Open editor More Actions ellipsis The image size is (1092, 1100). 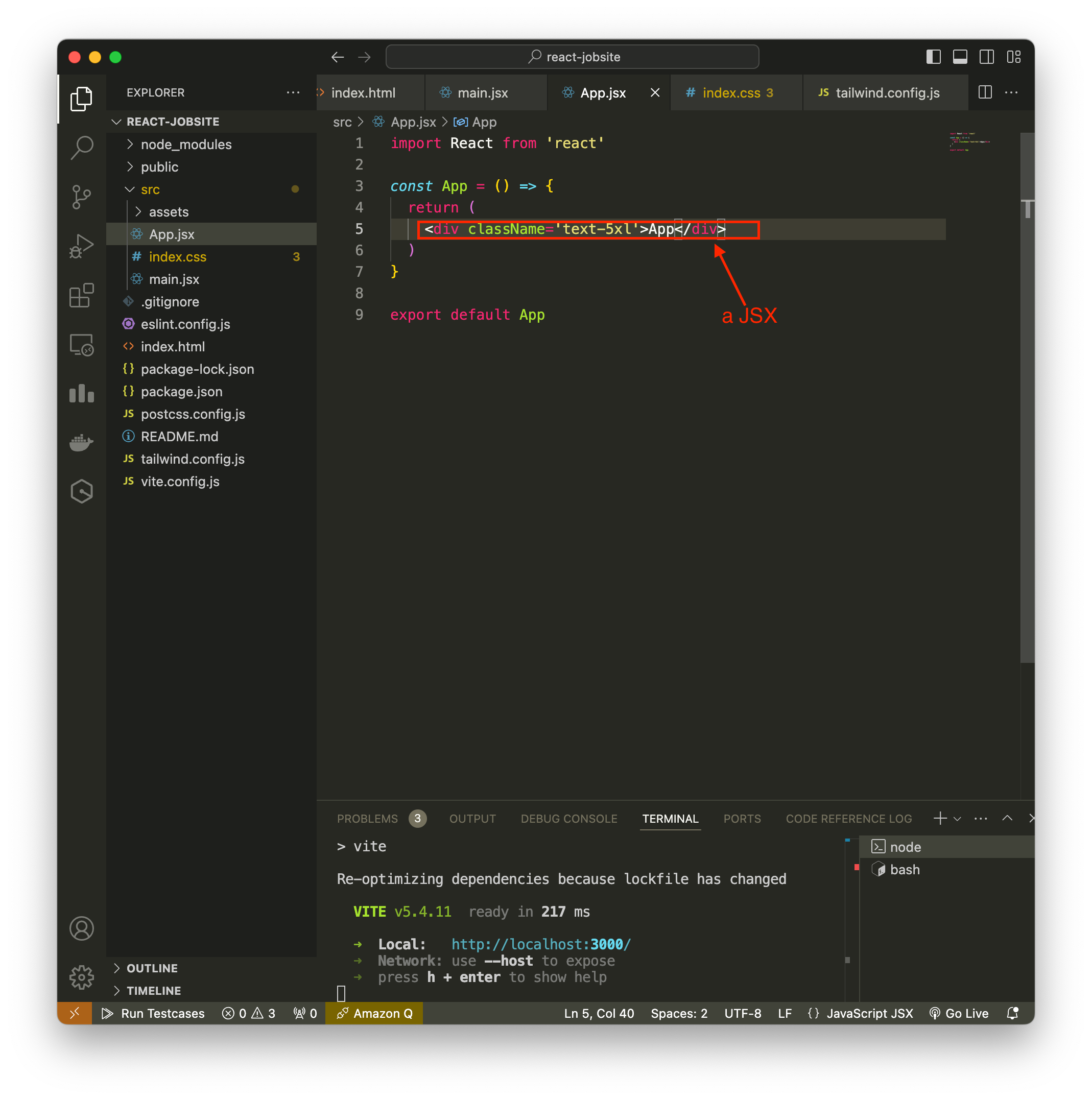[1012, 92]
